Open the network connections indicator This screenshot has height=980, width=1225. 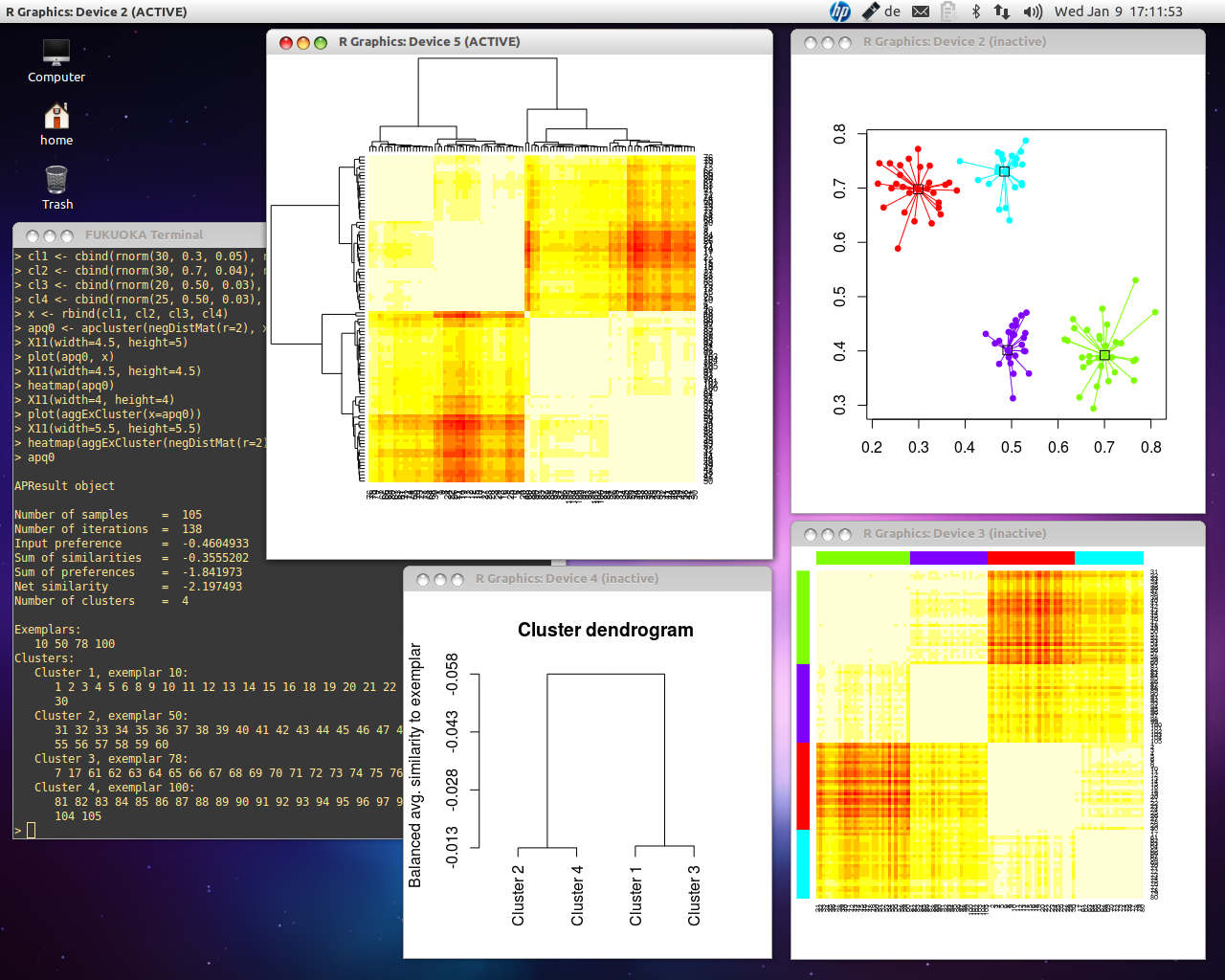(x=1002, y=11)
